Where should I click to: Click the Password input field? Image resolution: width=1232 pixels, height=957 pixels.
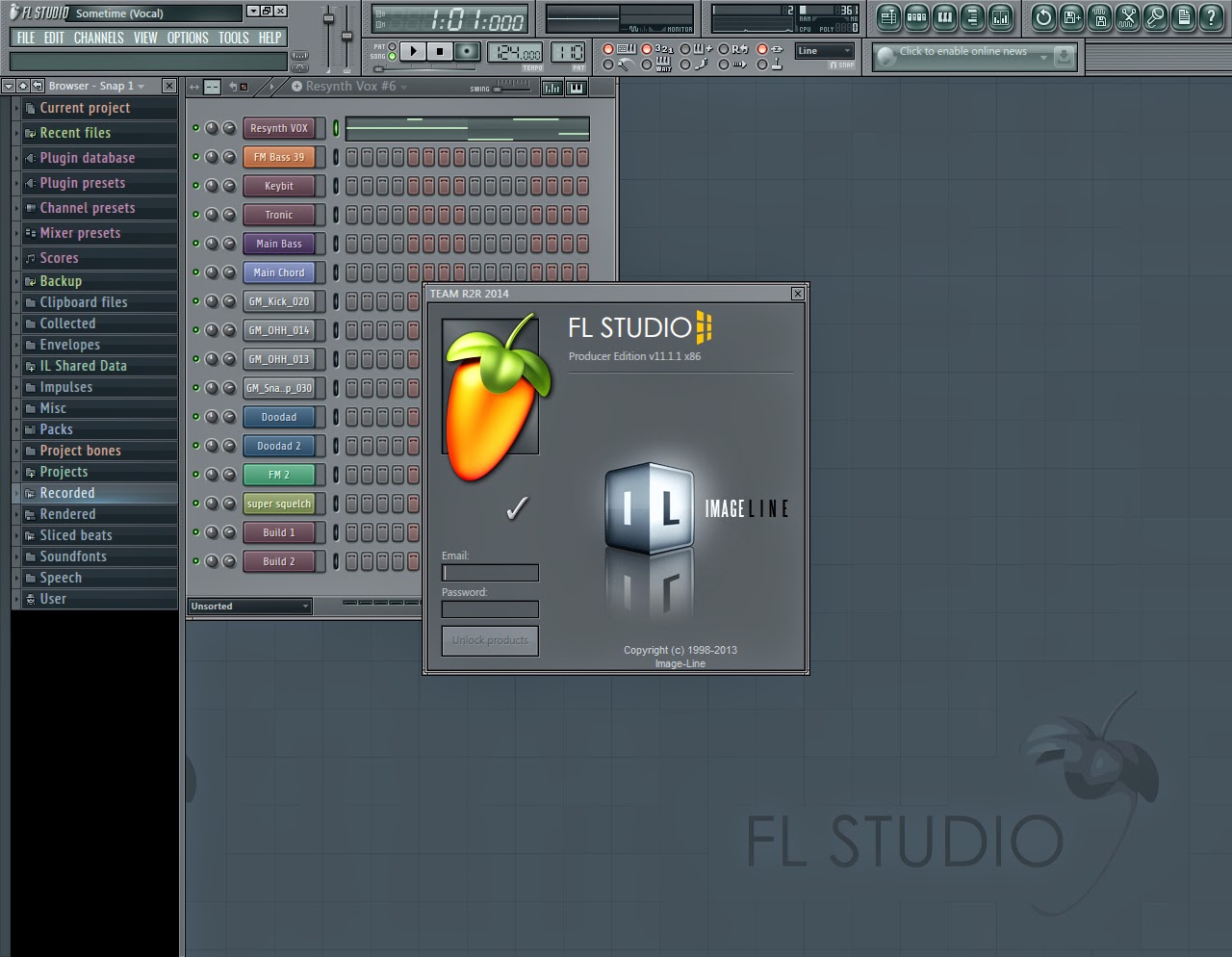[490, 609]
